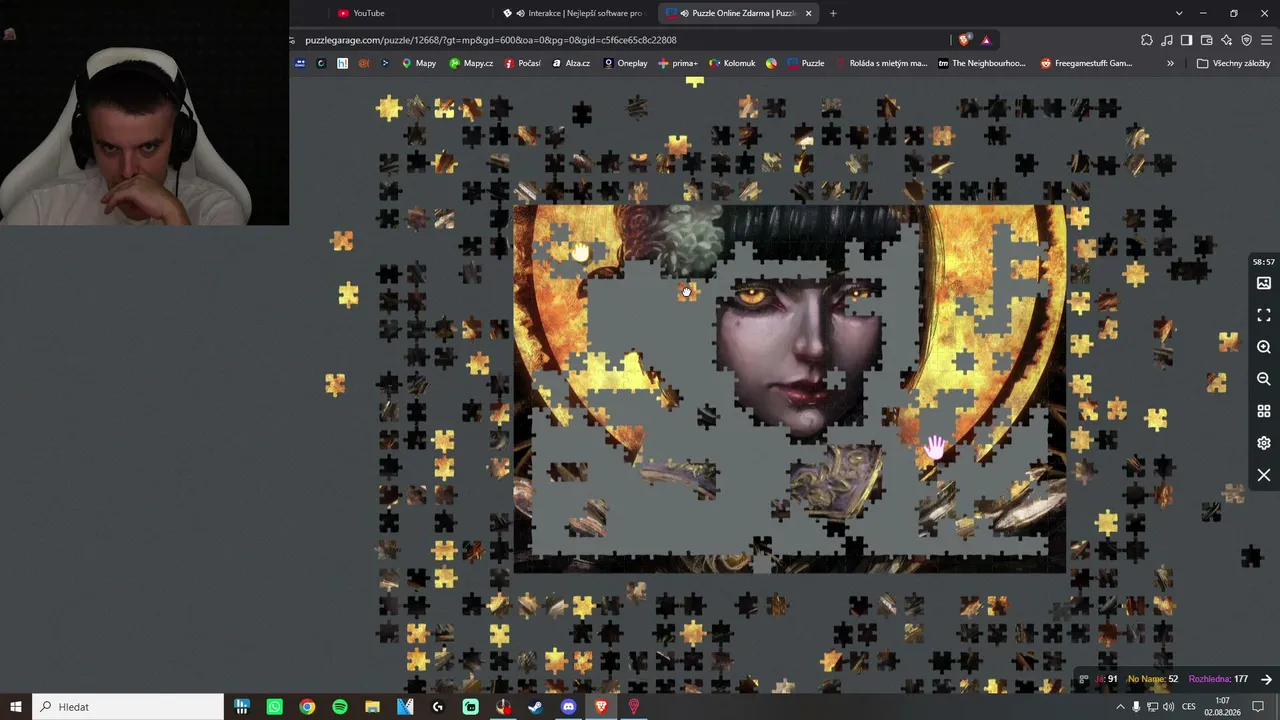
Task: Click the Hledat taskbar search box
Action: pyautogui.click(x=128, y=707)
